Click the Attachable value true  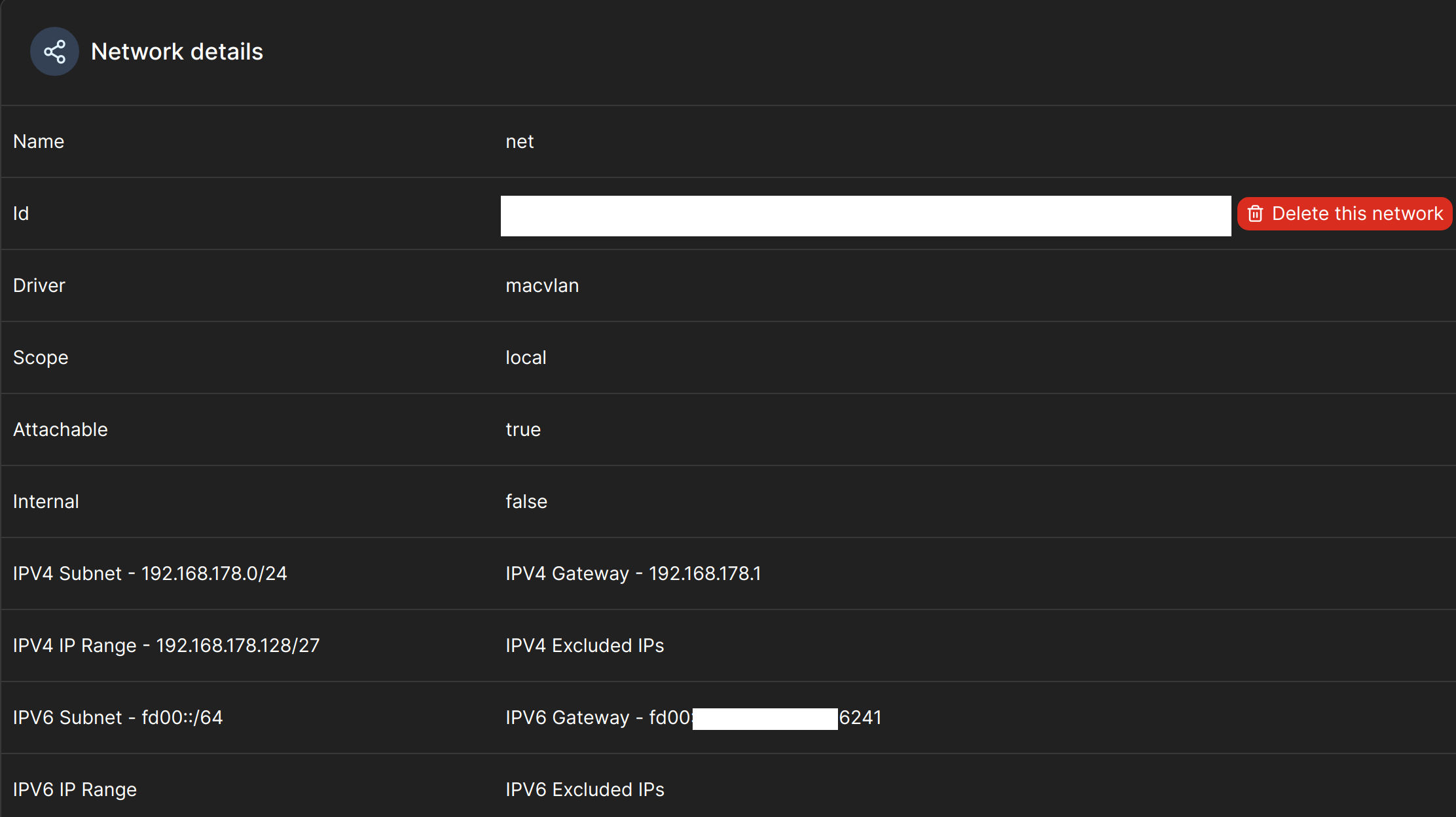tap(522, 429)
